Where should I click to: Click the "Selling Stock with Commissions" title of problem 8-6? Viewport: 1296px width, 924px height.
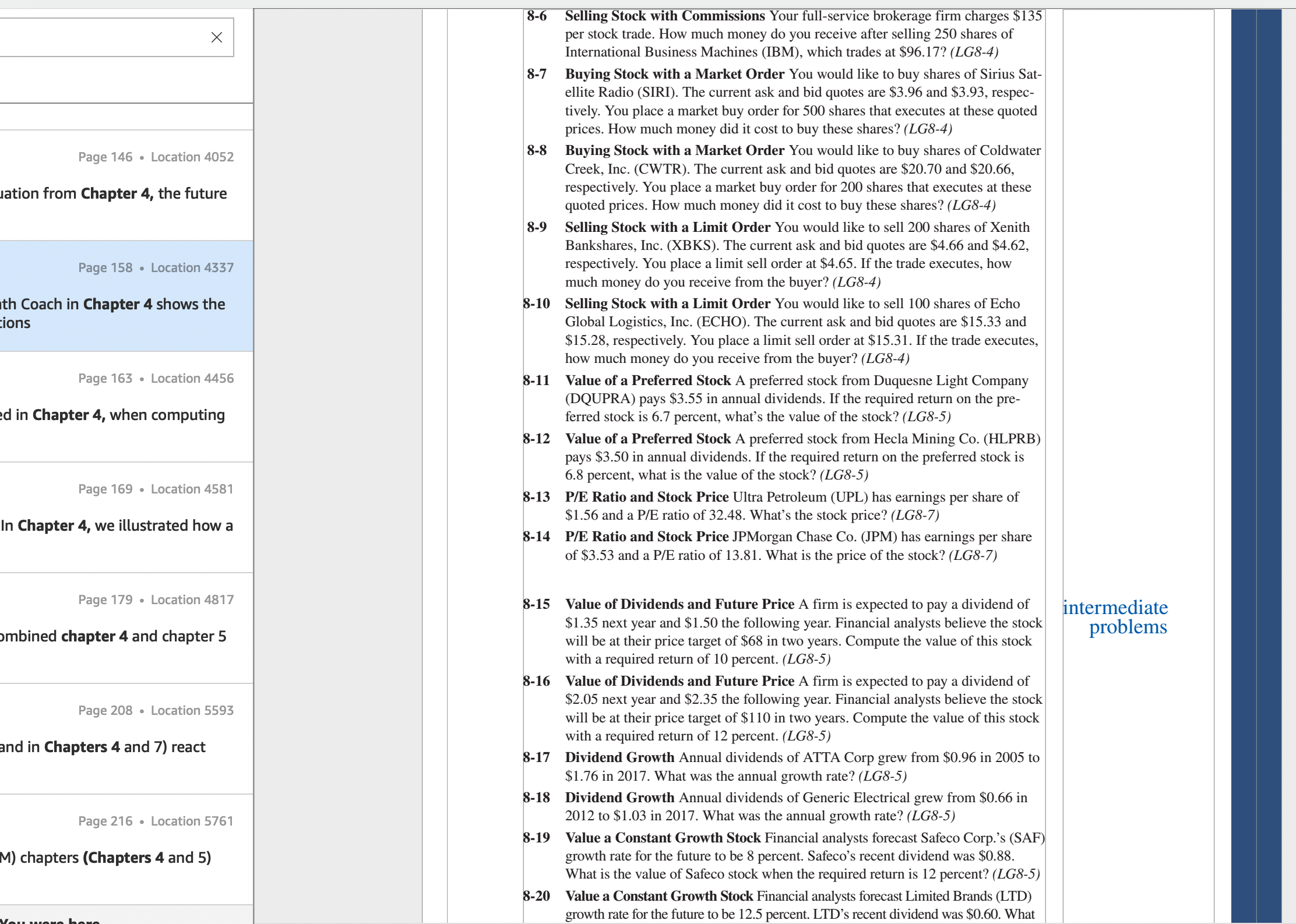click(665, 16)
